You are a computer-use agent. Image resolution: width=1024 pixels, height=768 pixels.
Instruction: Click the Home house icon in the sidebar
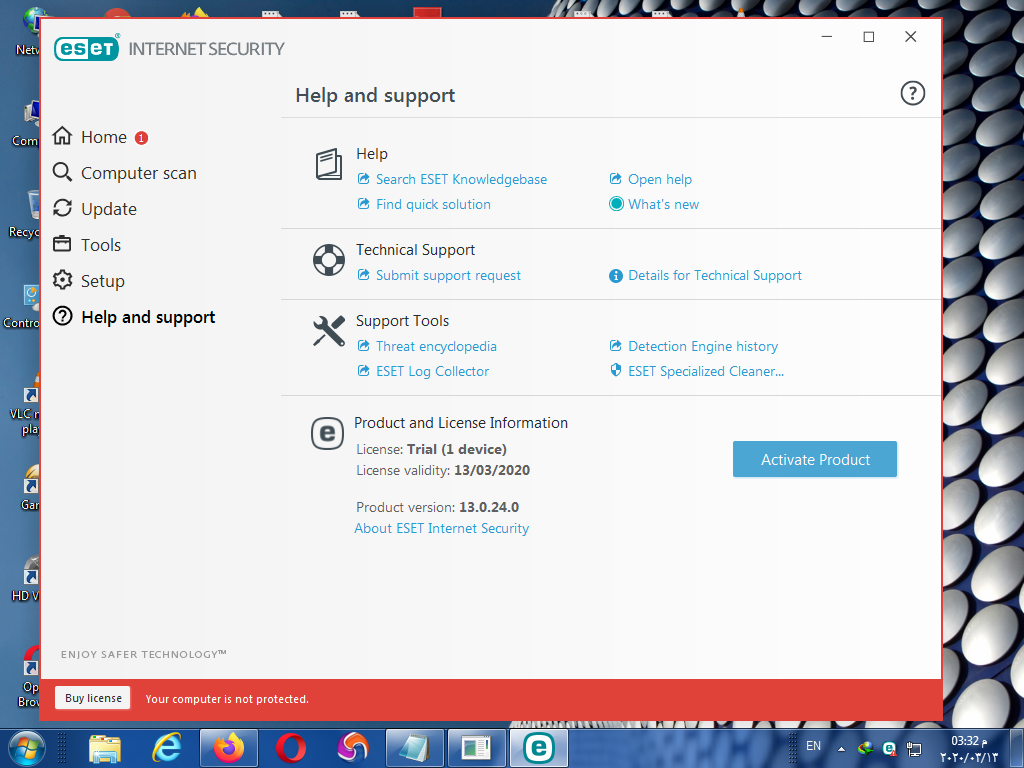62,136
